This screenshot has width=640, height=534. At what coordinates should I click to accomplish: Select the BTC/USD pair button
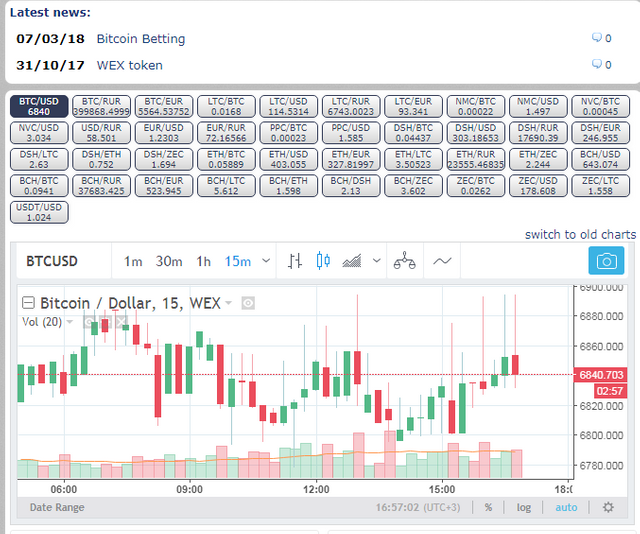pyautogui.click(x=39, y=107)
